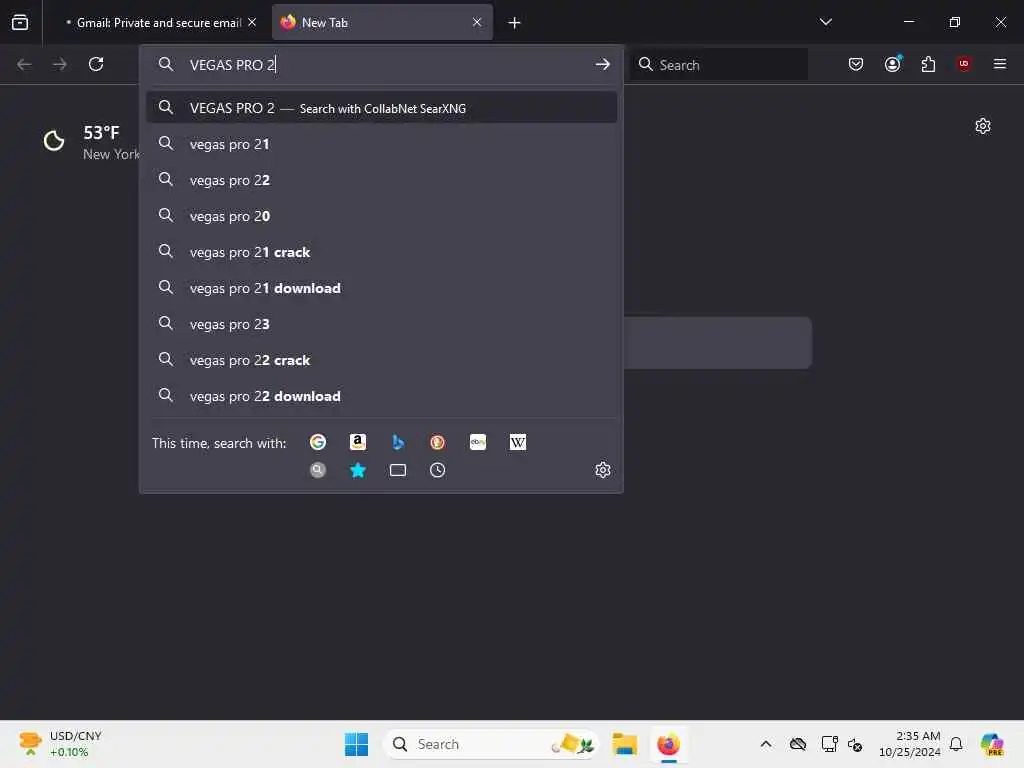Open the Firefox application menu
The height and width of the screenshot is (768, 1024).
tap(1000, 64)
